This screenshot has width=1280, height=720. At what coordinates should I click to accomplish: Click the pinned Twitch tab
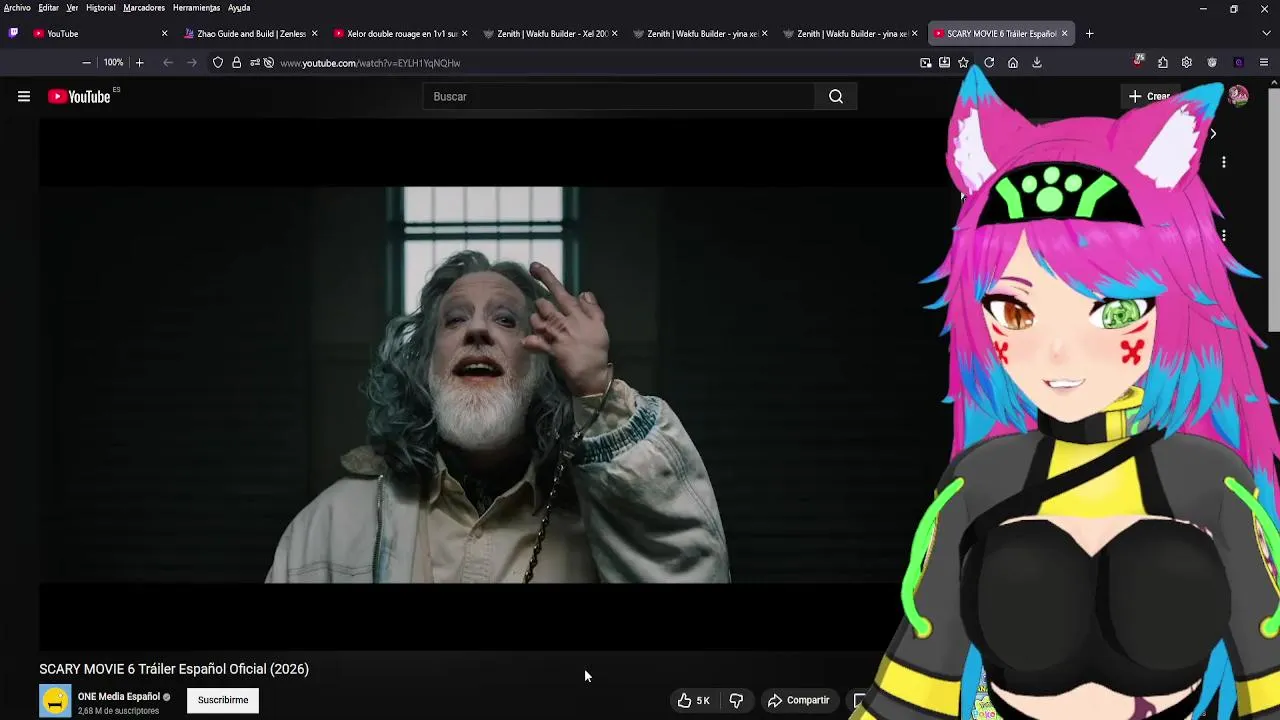tap(13, 33)
